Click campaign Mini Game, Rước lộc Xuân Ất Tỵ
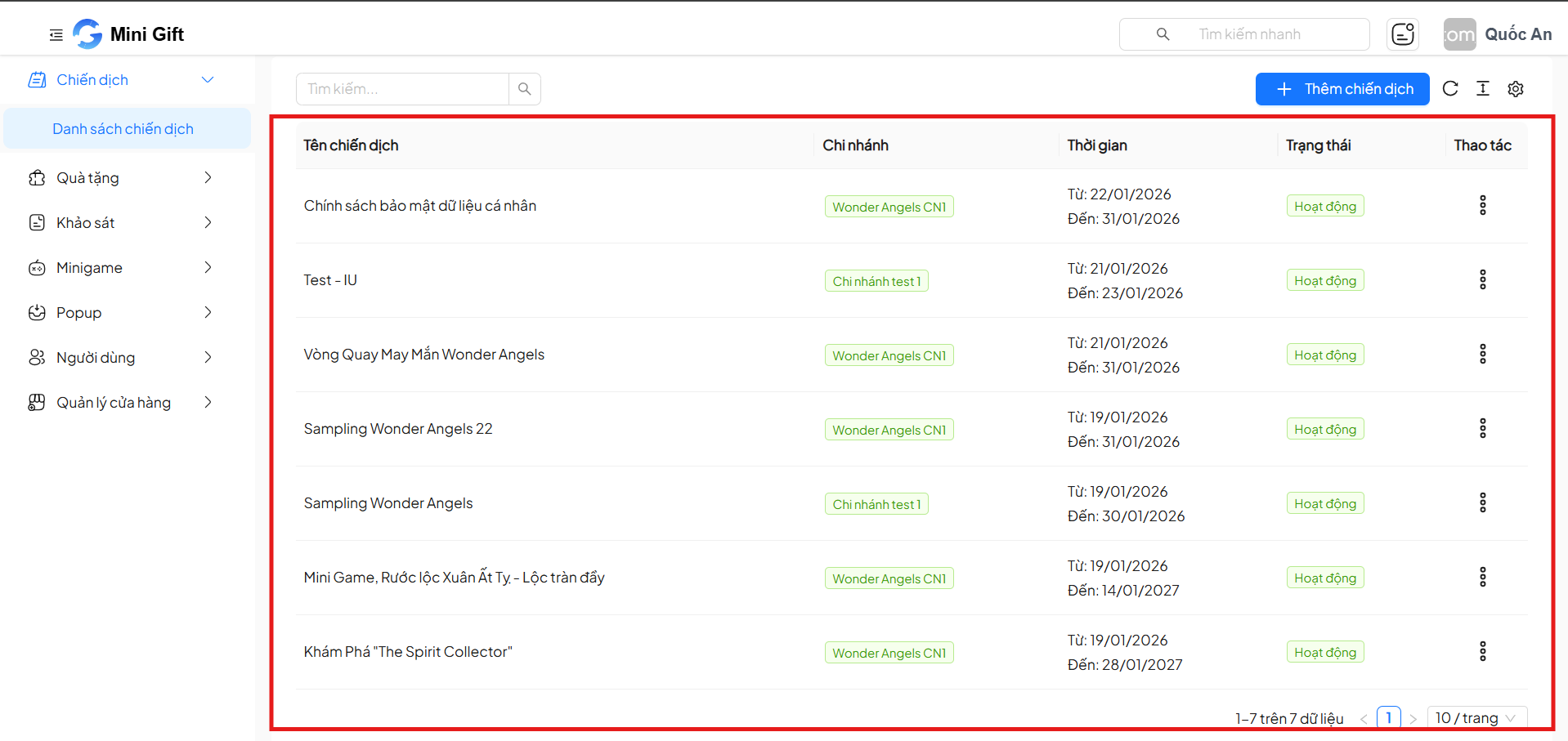The image size is (1568, 741). click(x=454, y=578)
